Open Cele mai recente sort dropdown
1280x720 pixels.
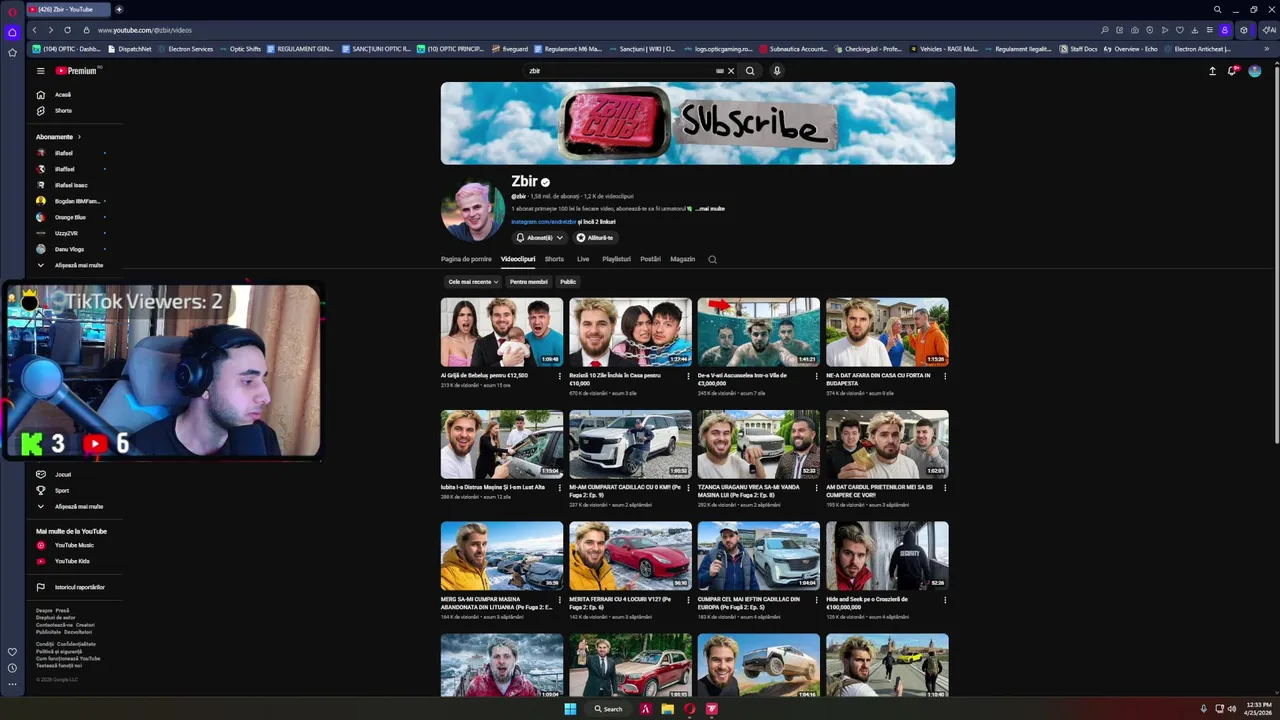pyautogui.click(x=472, y=282)
